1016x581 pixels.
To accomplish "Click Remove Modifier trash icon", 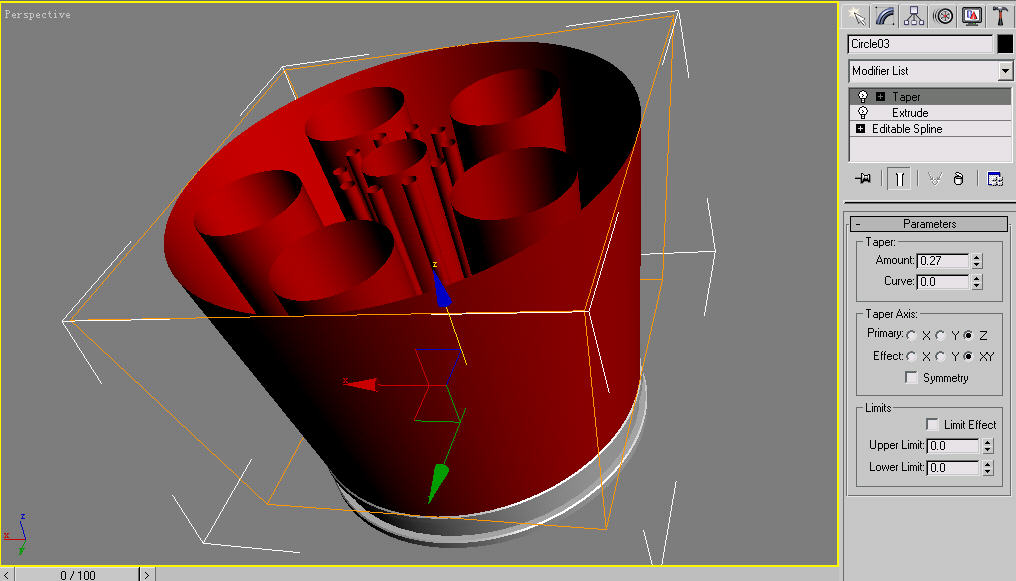I will [958, 178].
